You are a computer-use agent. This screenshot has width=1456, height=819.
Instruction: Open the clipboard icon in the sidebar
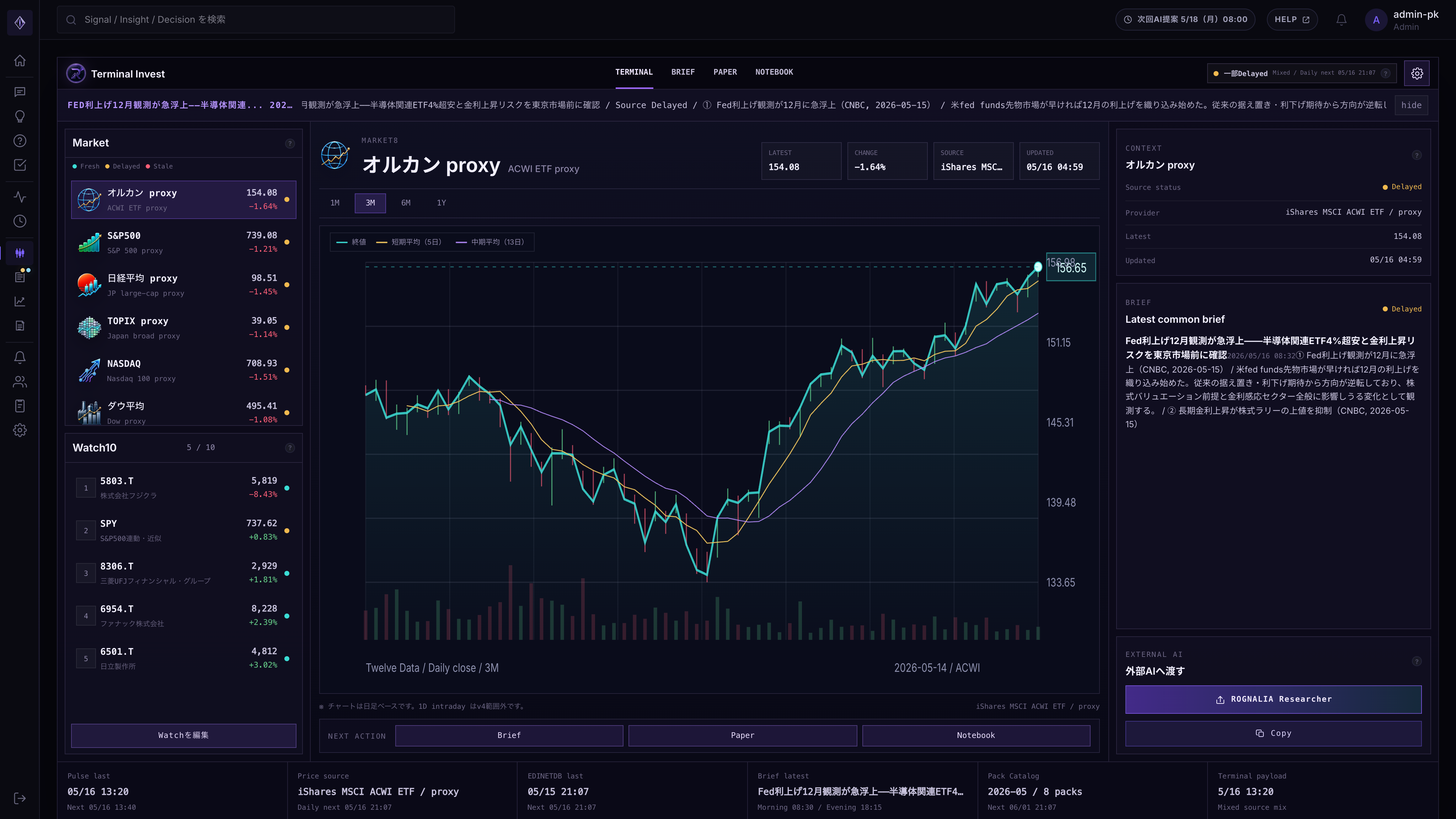pos(20,406)
